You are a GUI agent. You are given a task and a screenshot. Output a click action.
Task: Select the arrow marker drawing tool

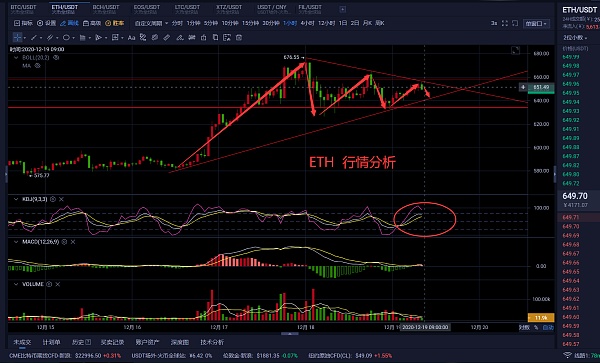click(x=98, y=37)
